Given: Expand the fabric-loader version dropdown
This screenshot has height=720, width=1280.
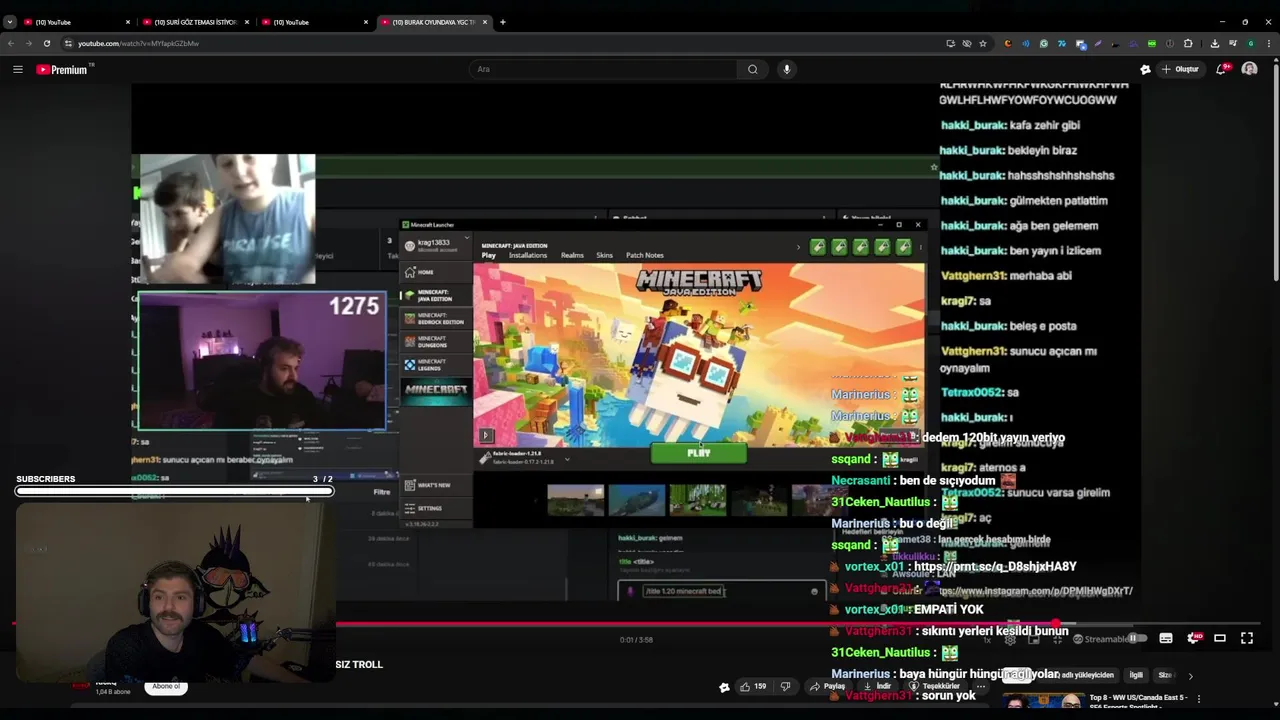Looking at the screenshot, I should [567, 459].
